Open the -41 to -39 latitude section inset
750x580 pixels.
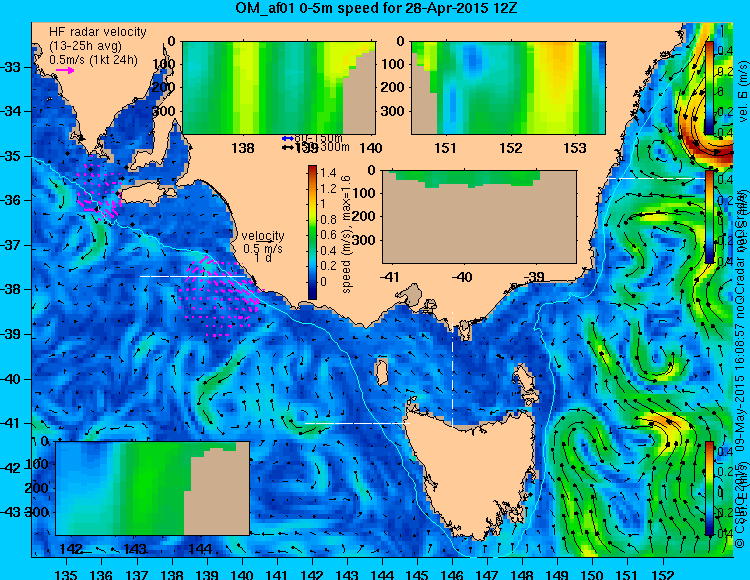pos(479,217)
